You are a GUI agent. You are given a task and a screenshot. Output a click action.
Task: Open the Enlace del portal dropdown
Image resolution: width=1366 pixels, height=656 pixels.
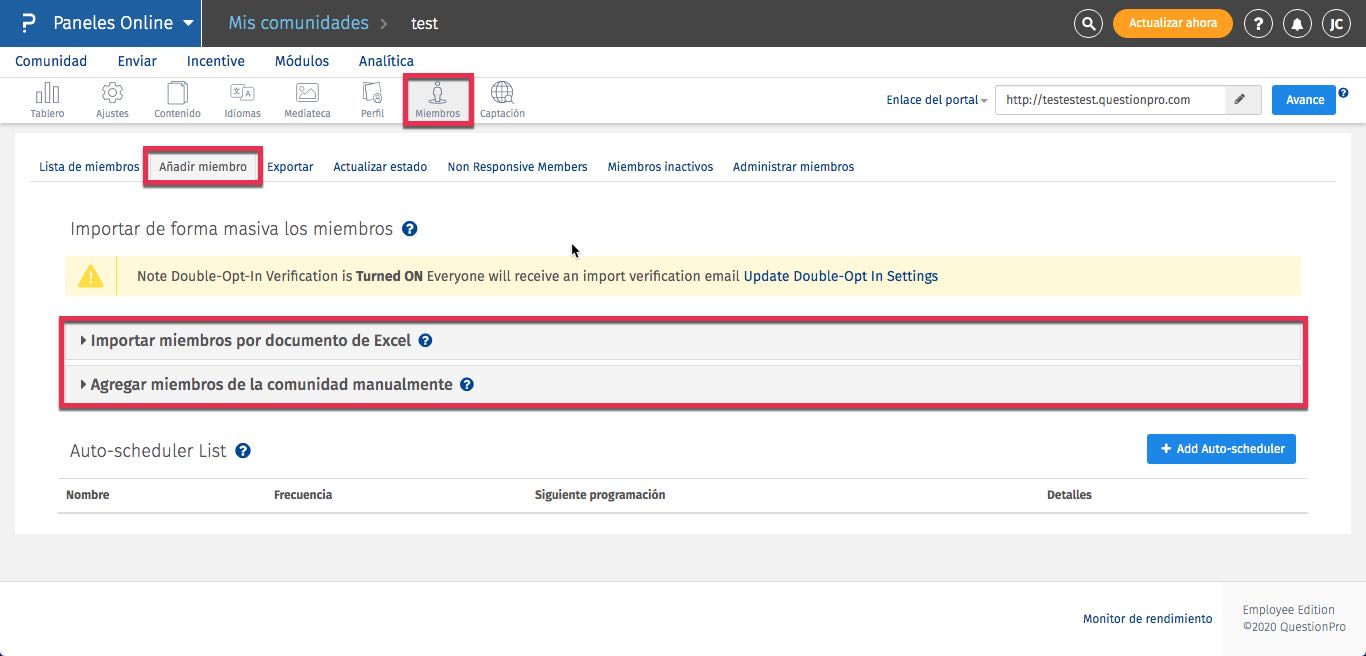pyautogui.click(x=937, y=100)
